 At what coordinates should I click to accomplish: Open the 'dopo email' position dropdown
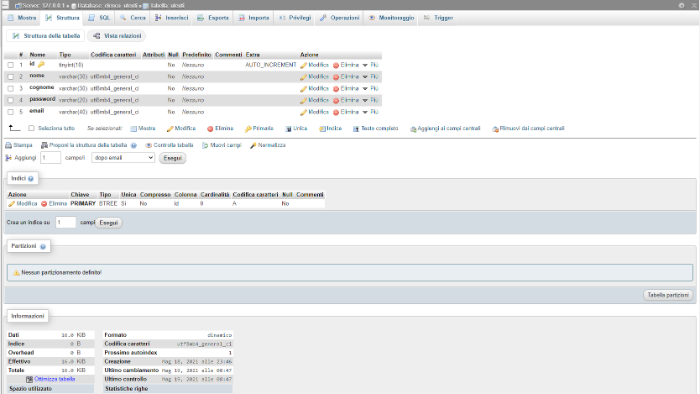pyautogui.click(x=123, y=158)
